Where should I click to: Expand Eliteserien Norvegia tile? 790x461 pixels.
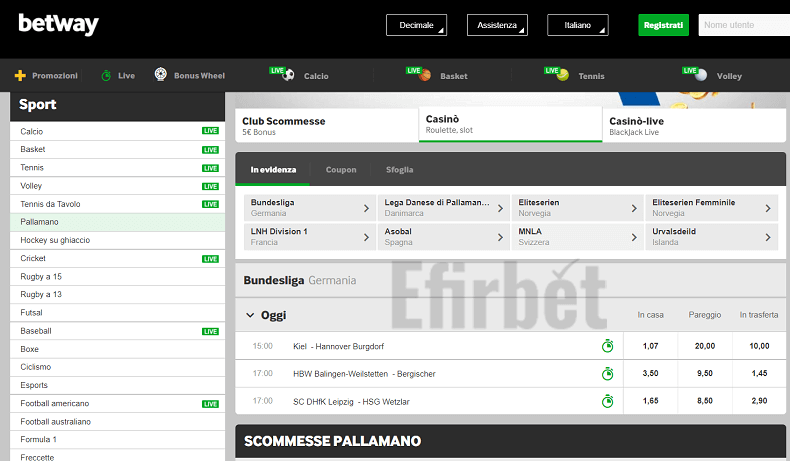click(578, 208)
